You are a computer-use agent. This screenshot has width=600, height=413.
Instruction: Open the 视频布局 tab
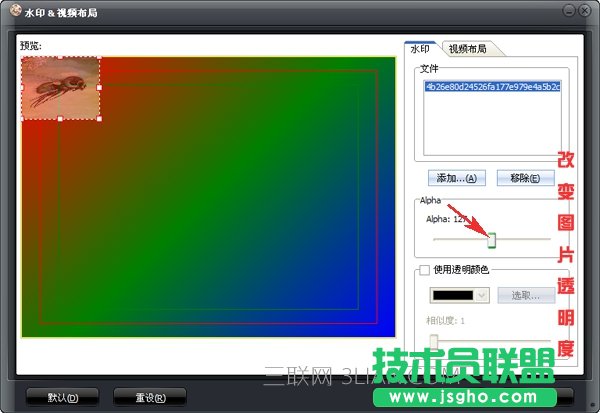[468, 49]
